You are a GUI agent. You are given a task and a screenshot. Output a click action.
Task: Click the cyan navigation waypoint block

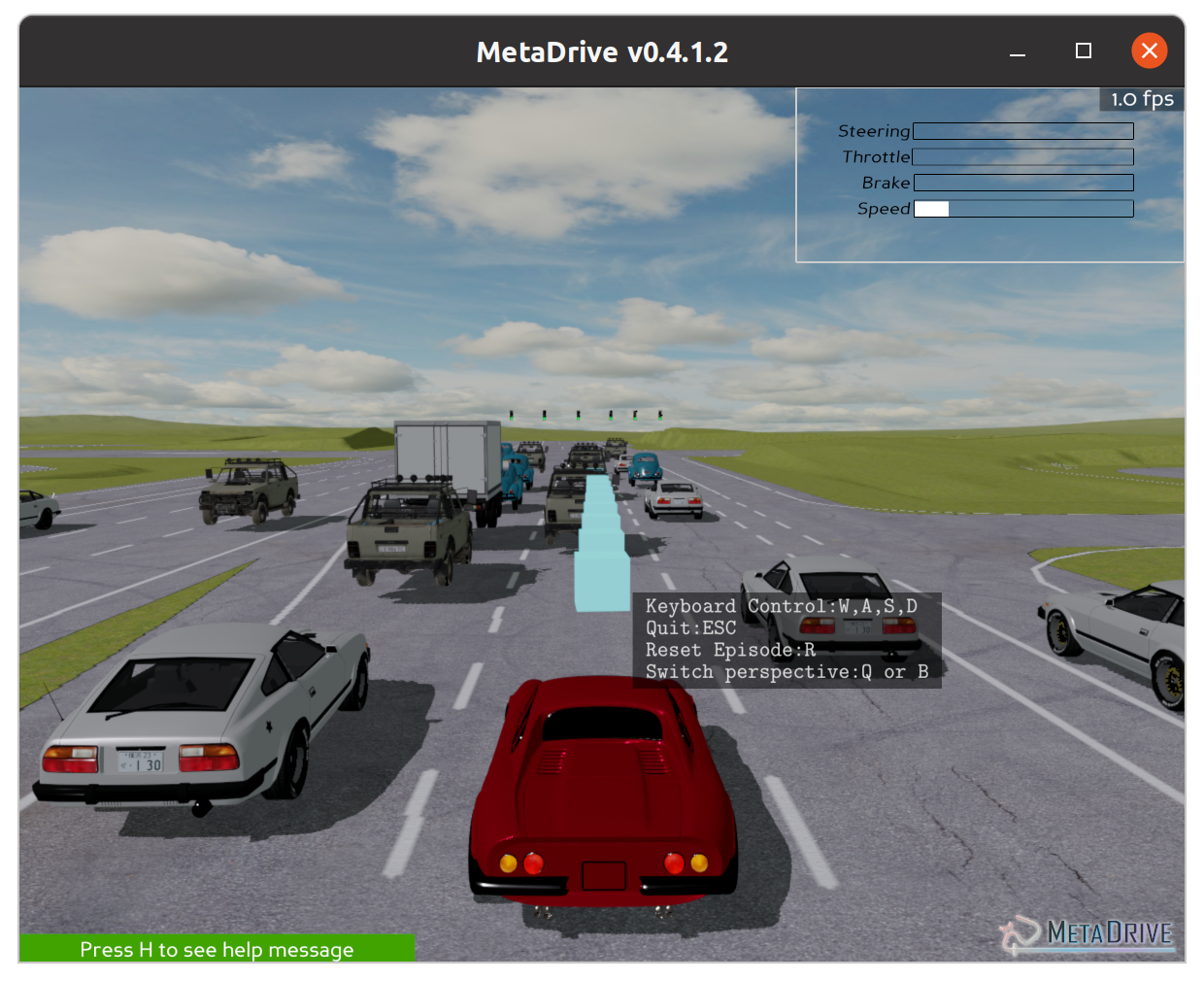(x=602, y=581)
